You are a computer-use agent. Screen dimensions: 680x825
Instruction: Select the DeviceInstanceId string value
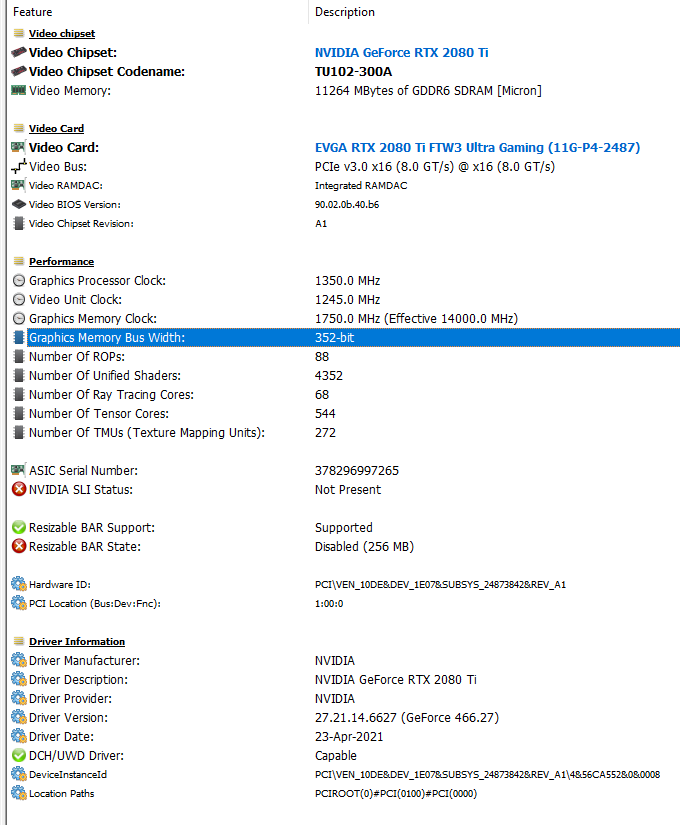pyautogui.click(x=487, y=774)
